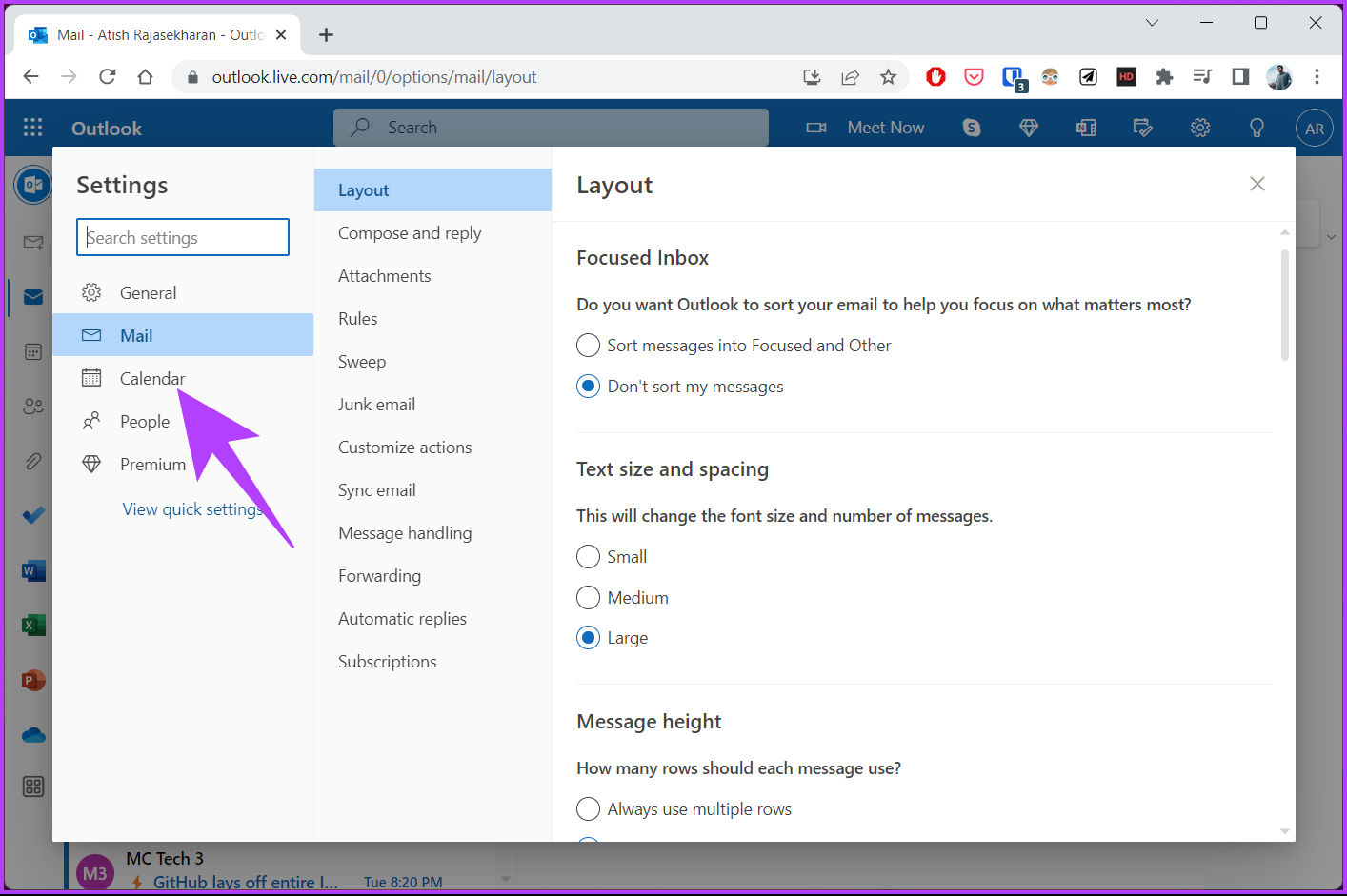Choose Medium text size
Image resolution: width=1347 pixels, height=896 pixels.
click(623, 598)
